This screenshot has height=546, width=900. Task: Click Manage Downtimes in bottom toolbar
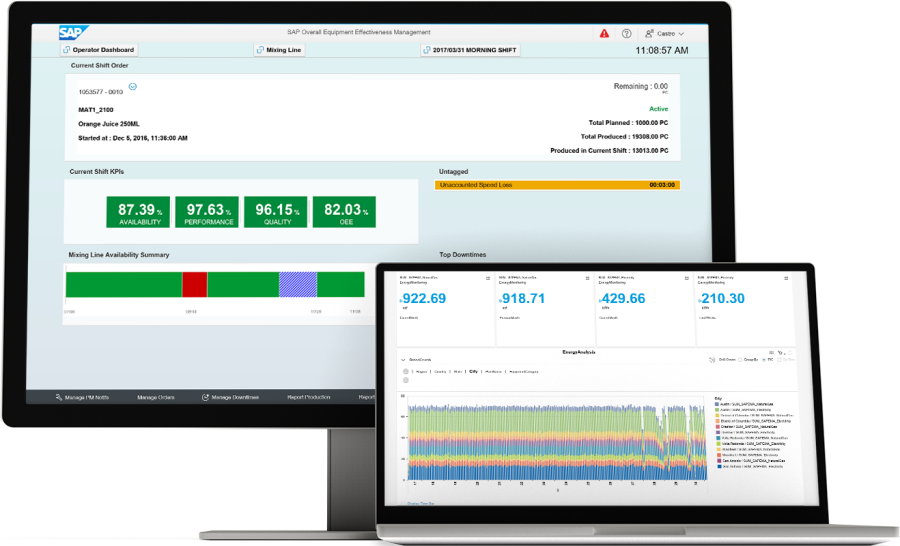(x=230, y=397)
